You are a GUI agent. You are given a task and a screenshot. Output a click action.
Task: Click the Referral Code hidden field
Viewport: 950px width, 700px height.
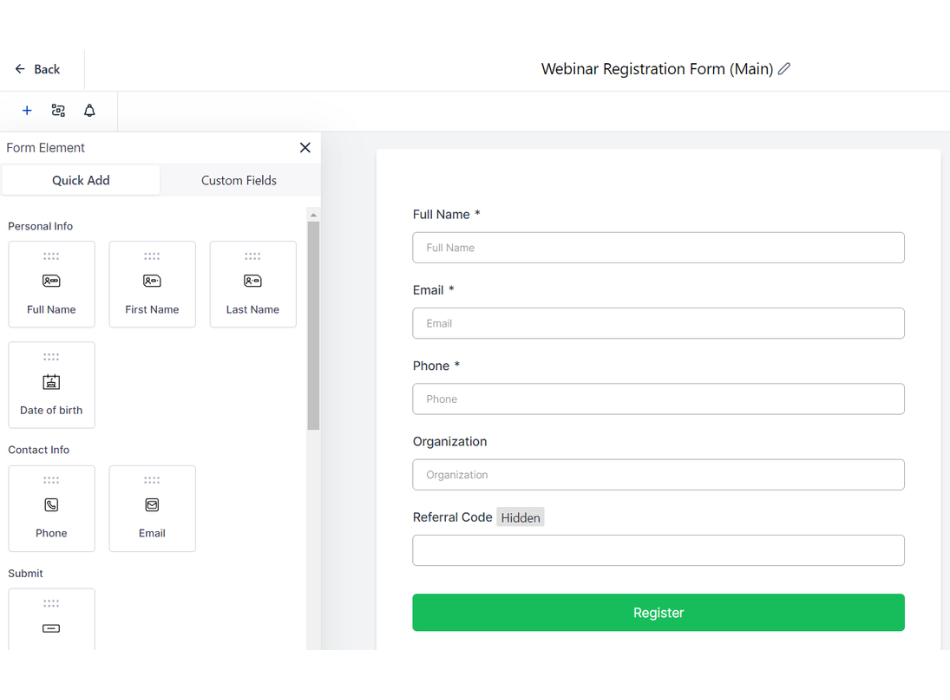click(x=658, y=550)
